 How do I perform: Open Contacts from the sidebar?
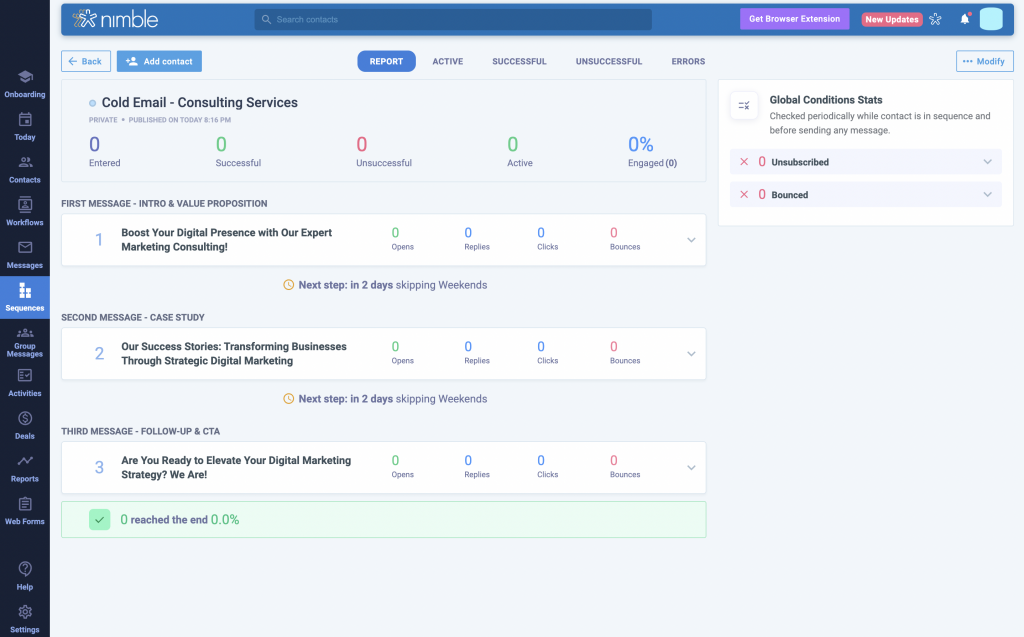(x=24, y=169)
